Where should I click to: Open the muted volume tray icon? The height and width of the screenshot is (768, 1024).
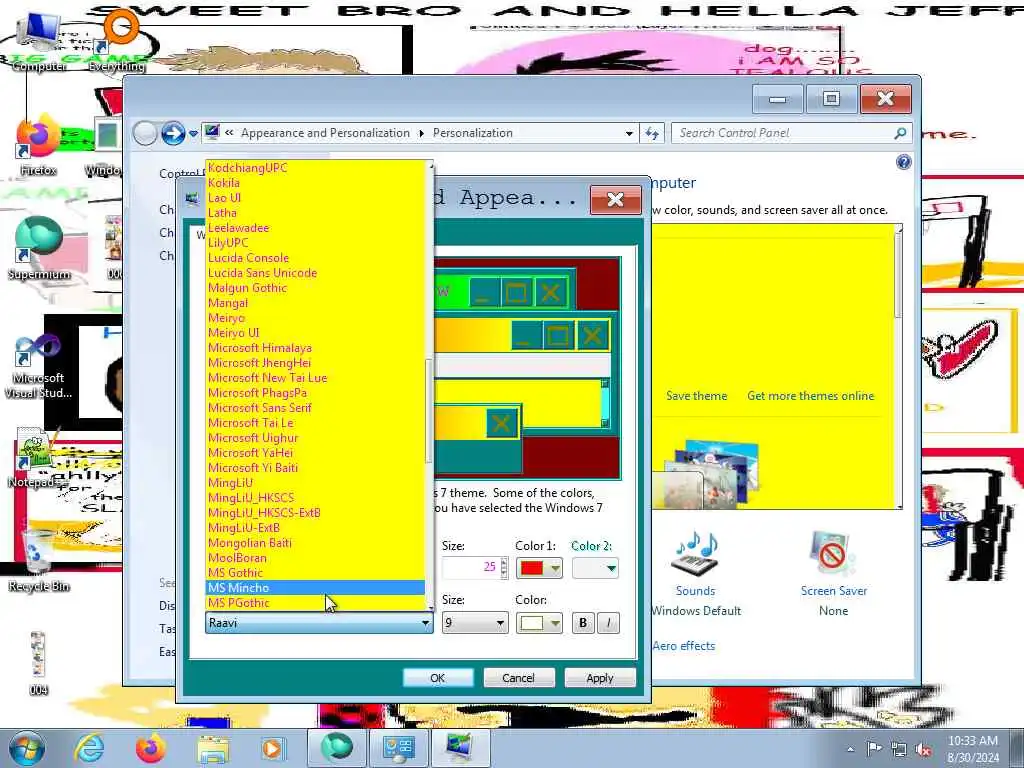(924, 750)
